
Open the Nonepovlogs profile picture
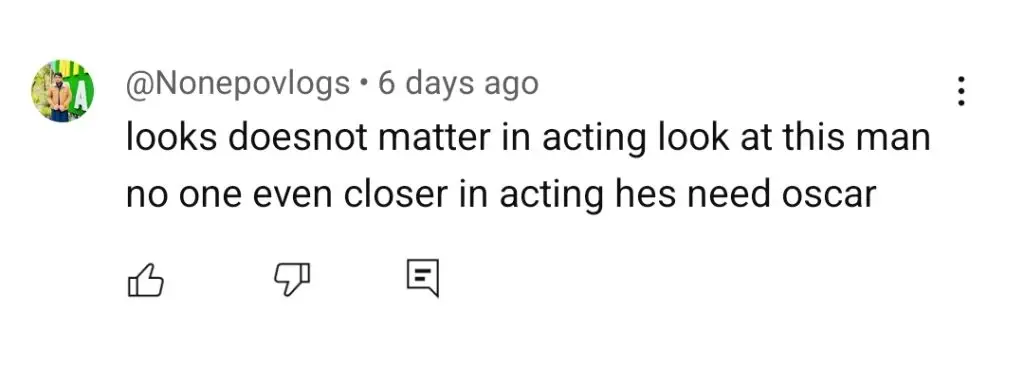pos(63,91)
